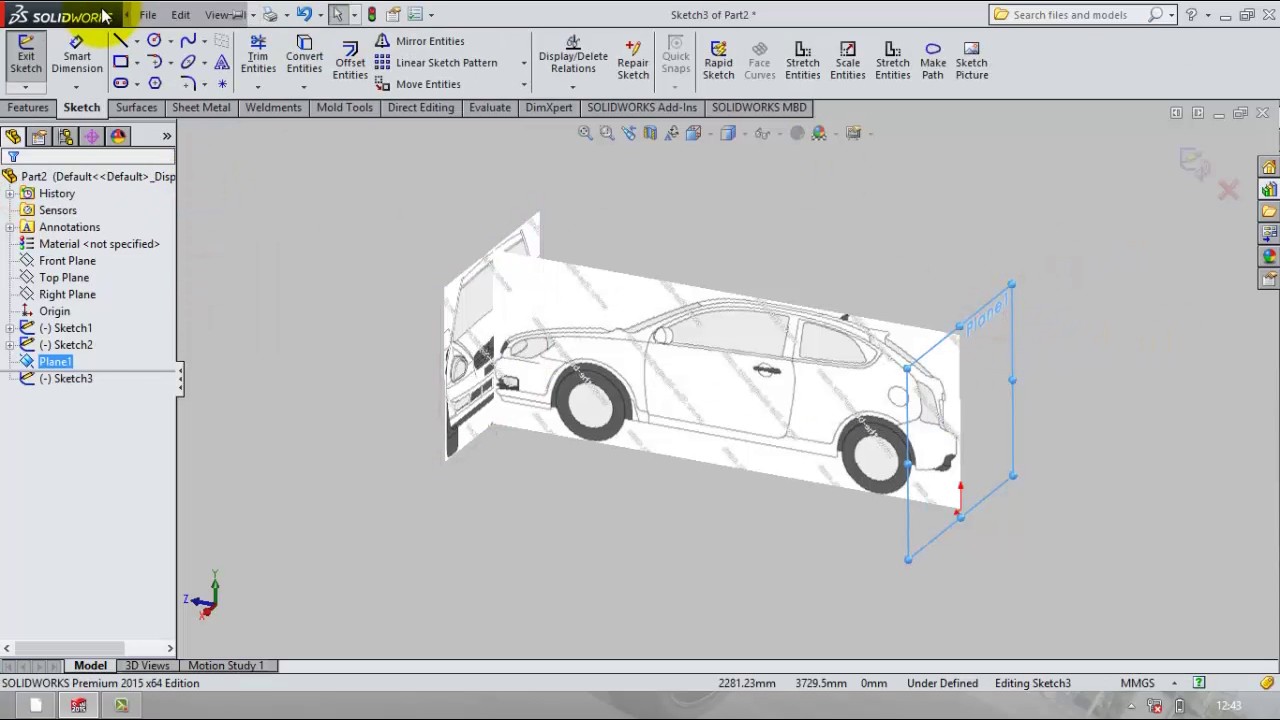This screenshot has height=720, width=1280.
Task: Toggle Hide/Show Items glasses icon
Action: (762, 132)
